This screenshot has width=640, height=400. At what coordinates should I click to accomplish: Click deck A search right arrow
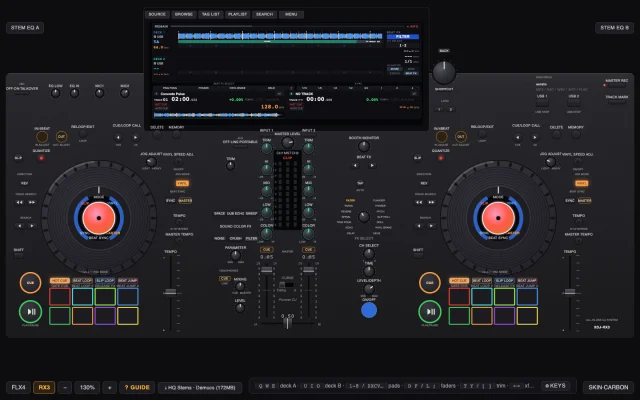32,226
